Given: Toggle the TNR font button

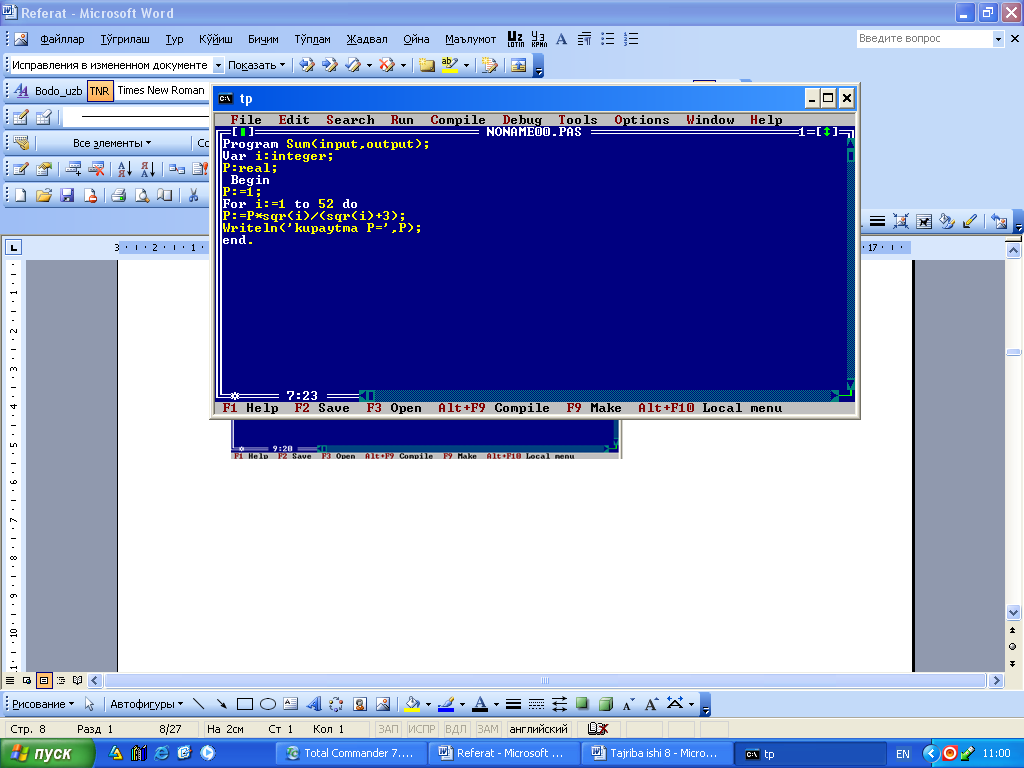Looking at the screenshot, I should (99, 91).
